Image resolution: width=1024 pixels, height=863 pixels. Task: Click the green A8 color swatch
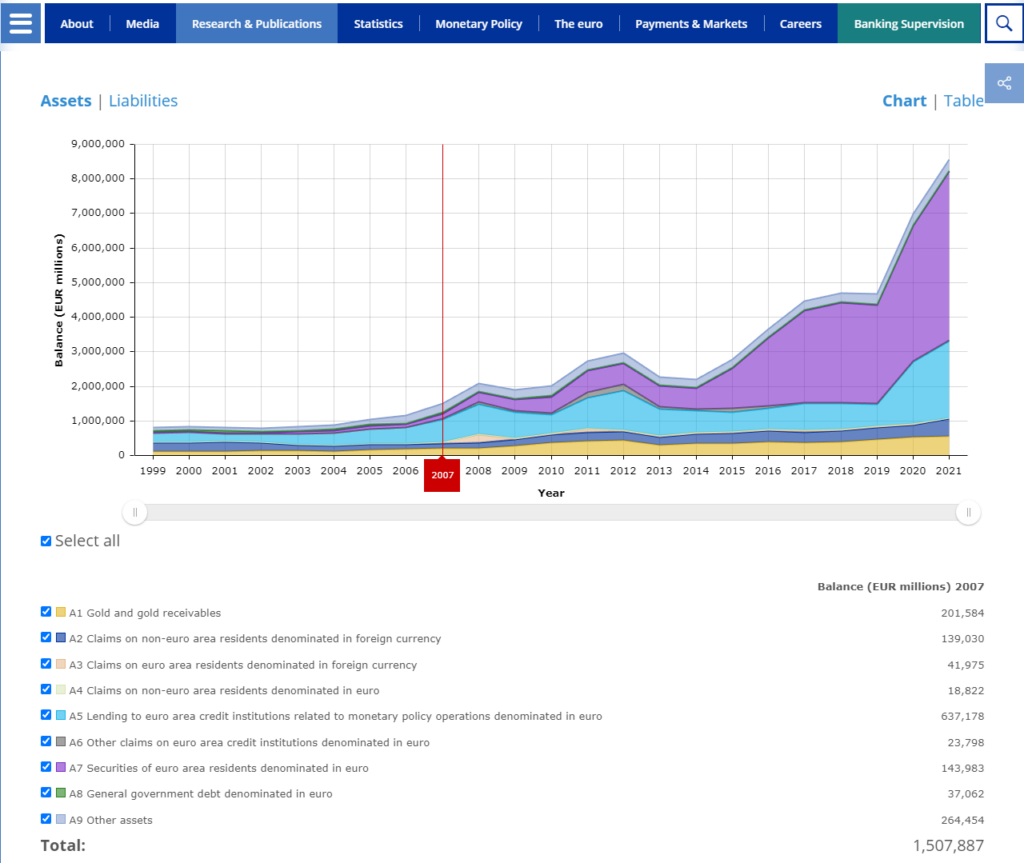click(x=61, y=792)
